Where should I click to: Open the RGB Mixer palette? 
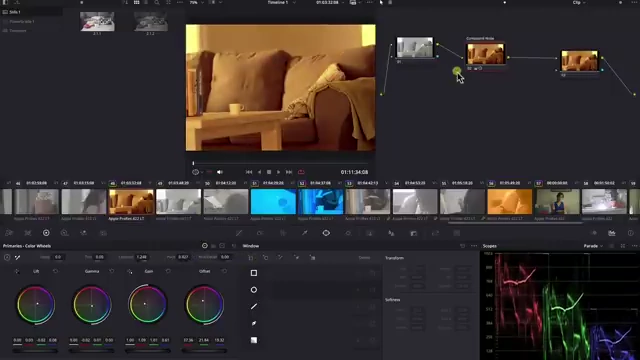(83, 233)
